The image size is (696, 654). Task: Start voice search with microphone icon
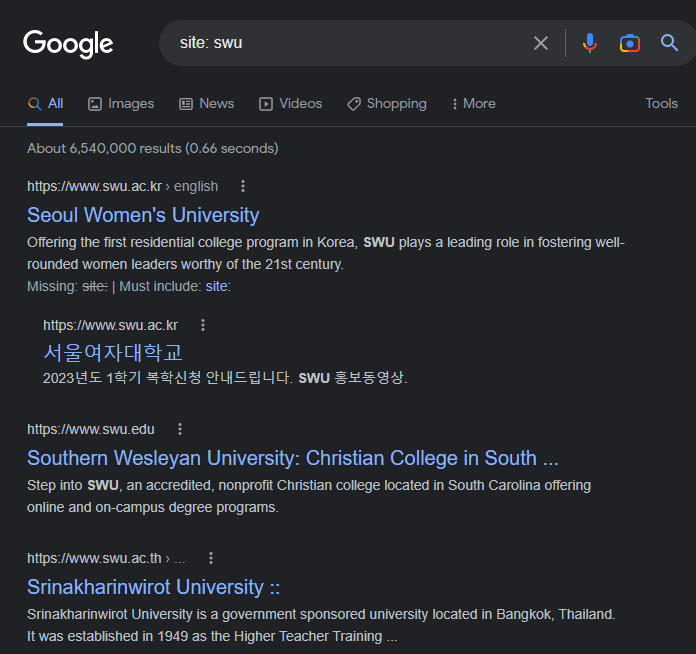click(589, 43)
